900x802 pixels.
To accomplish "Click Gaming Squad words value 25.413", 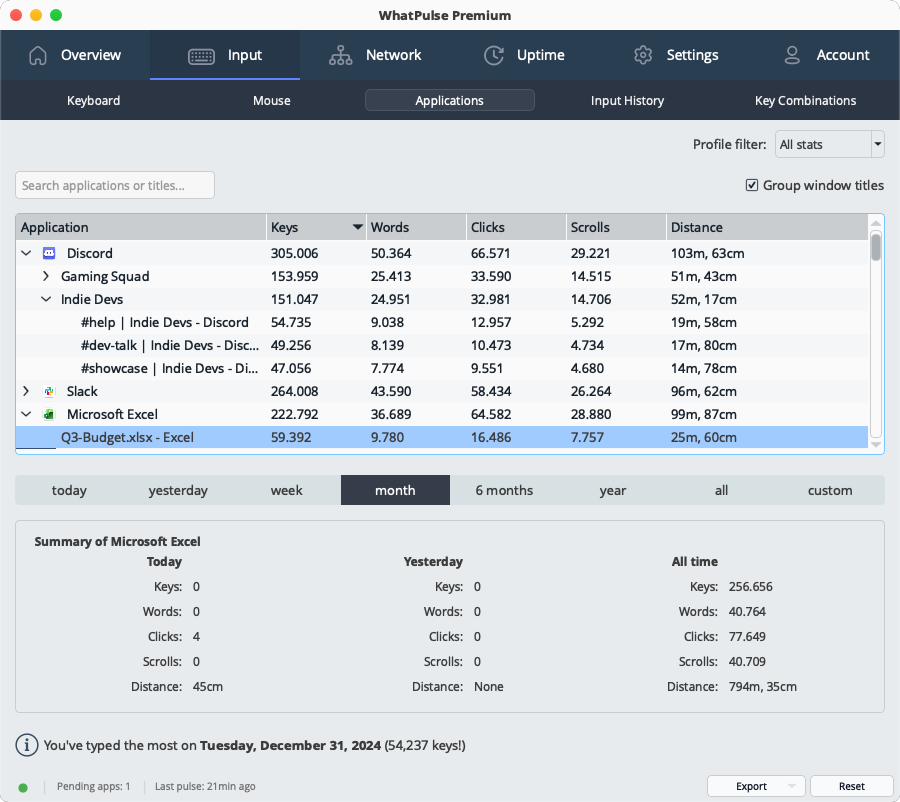I will pos(391,276).
